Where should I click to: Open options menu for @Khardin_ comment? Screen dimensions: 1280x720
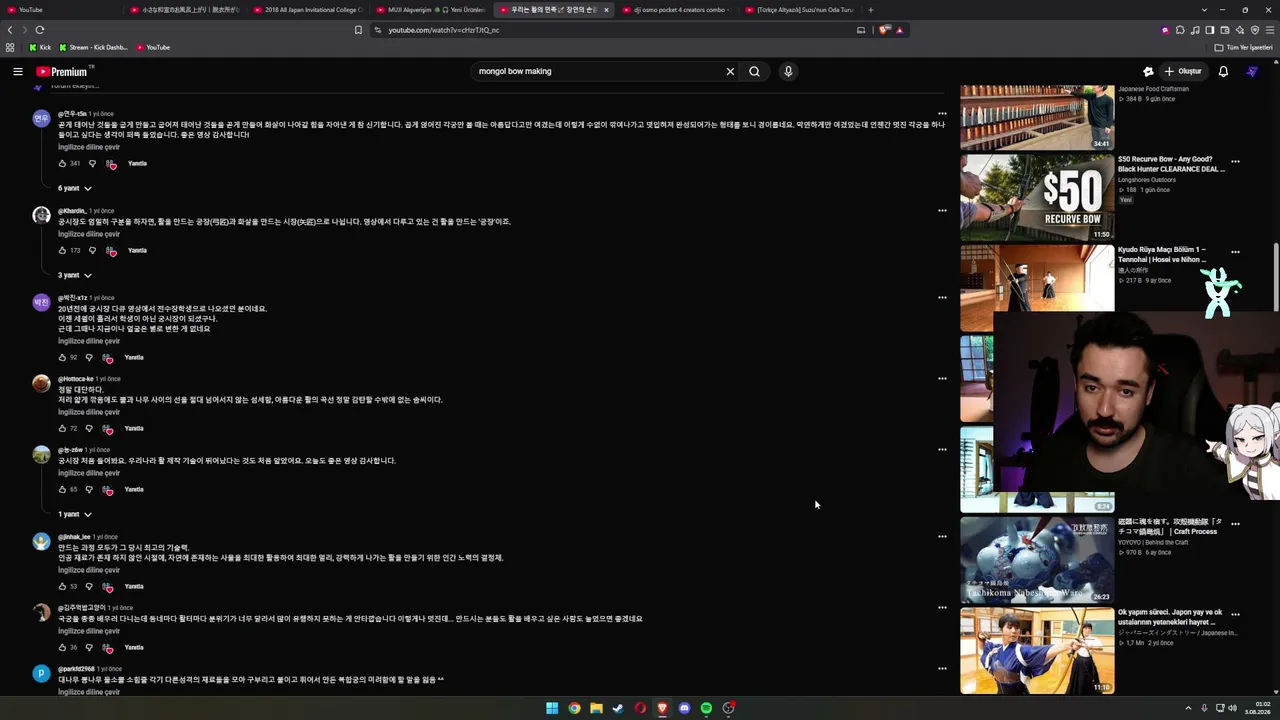(942, 211)
